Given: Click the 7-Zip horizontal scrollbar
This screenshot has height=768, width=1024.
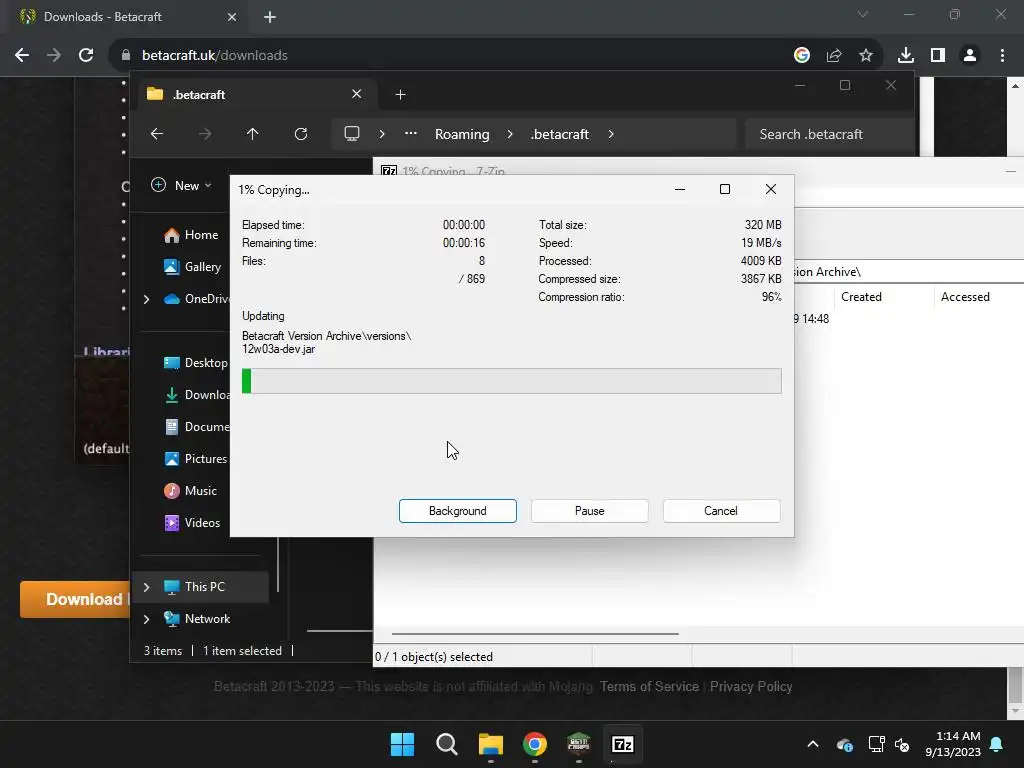Looking at the screenshot, I should tap(535, 633).
